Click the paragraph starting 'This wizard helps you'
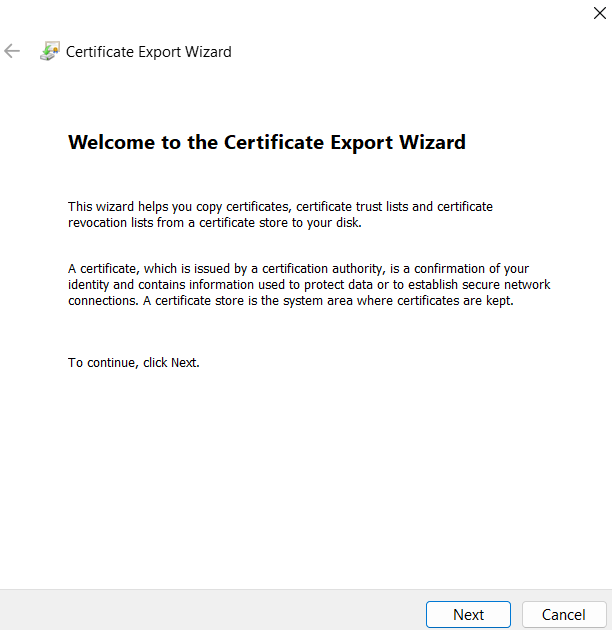Viewport: 612px width, 630px height. [x=280, y=215]
